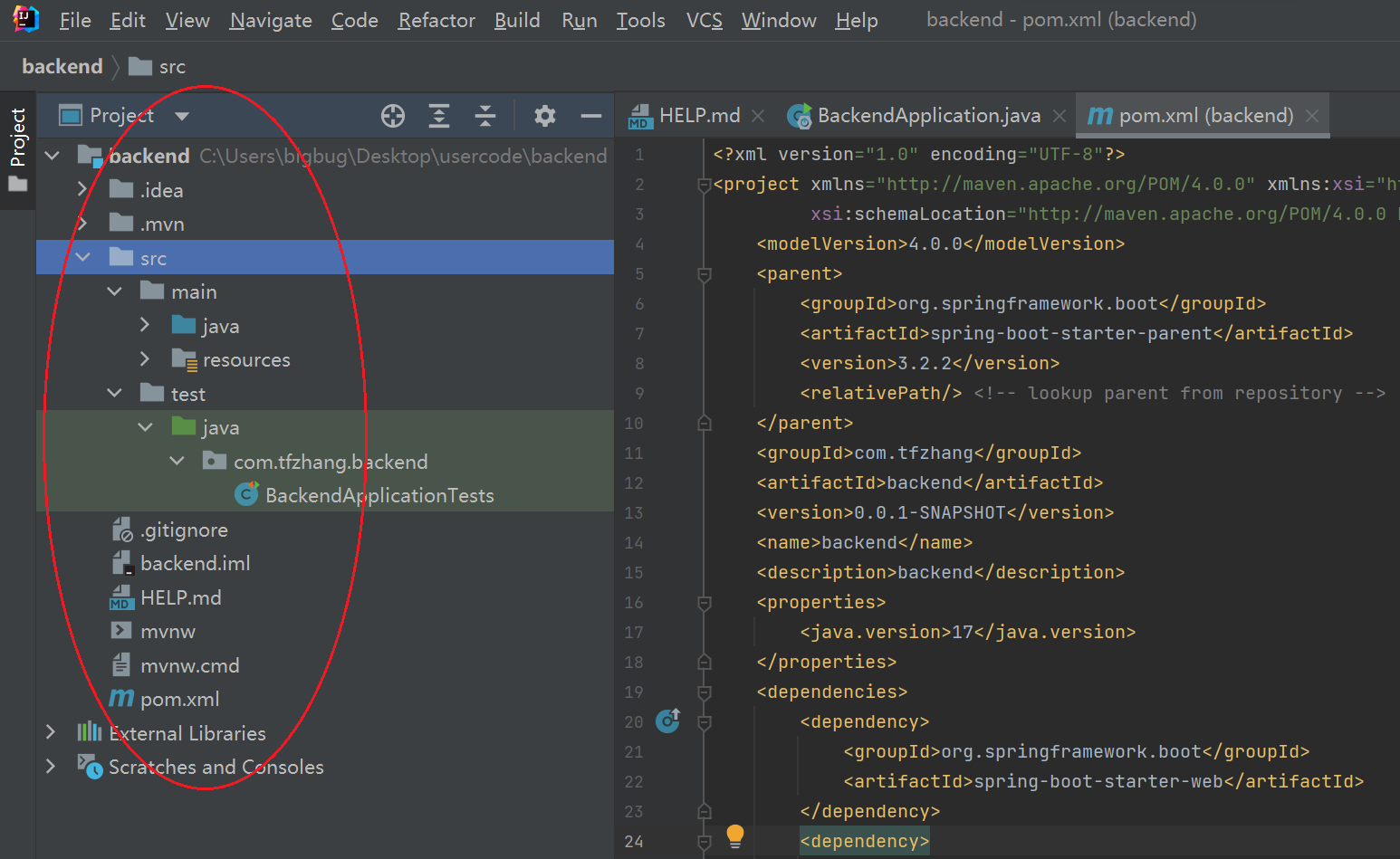Open the File menu
This screenshot has height=859, width=1400.
(x=75, y=20)
